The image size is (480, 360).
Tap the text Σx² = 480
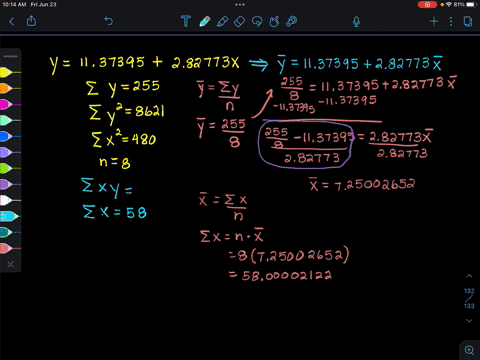[124, 138]
